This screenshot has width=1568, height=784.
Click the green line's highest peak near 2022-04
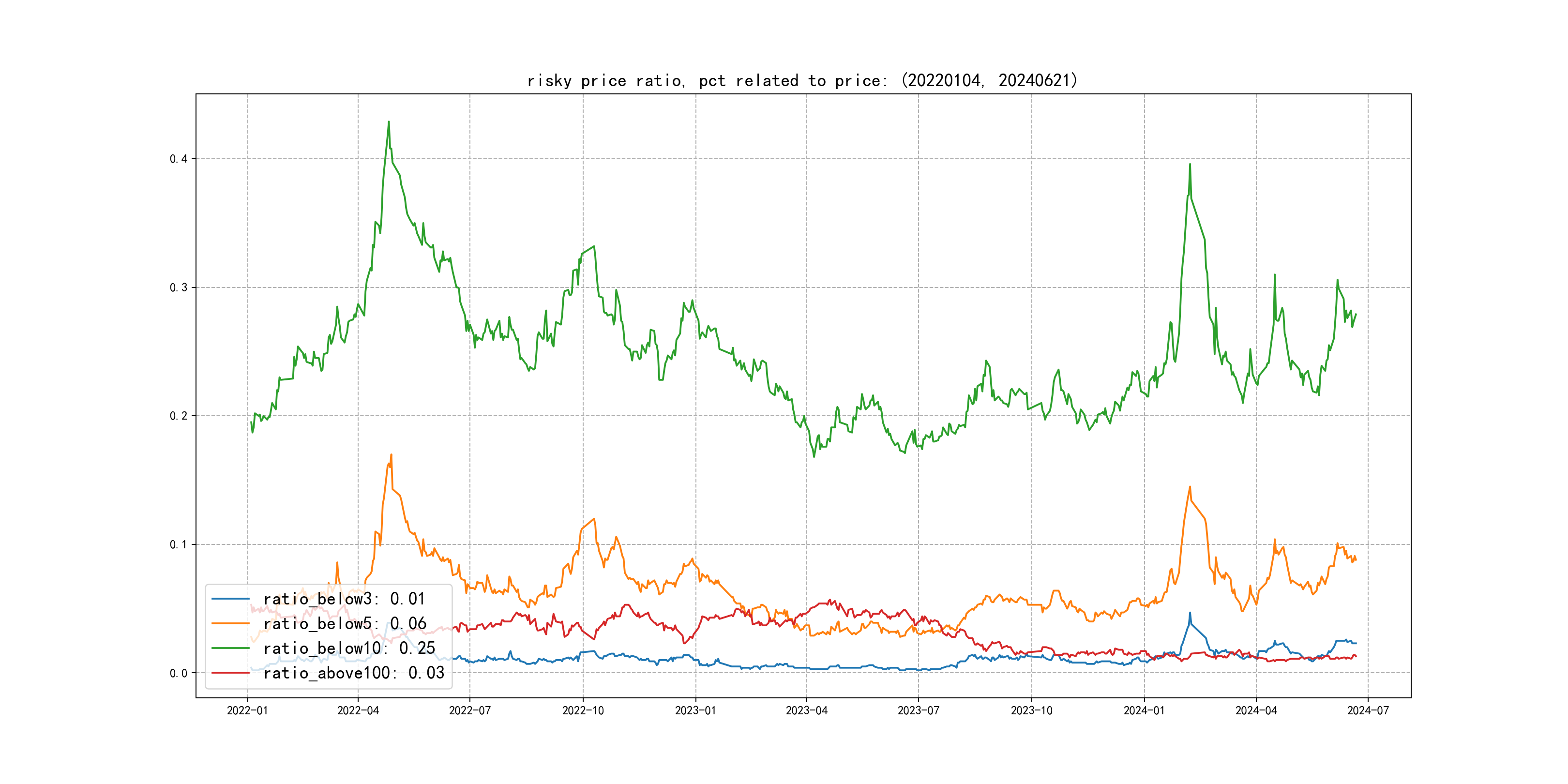388,122
